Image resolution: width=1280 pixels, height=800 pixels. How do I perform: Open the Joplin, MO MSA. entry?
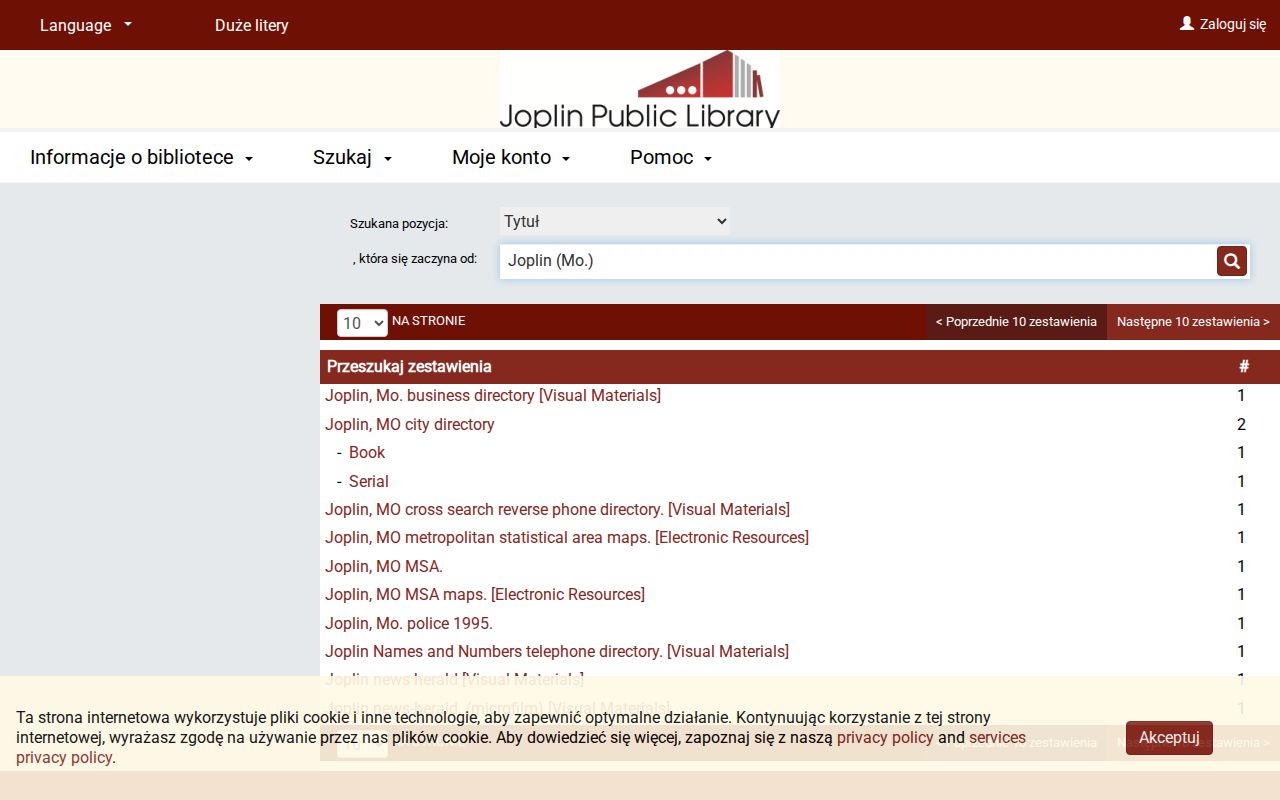384,567
